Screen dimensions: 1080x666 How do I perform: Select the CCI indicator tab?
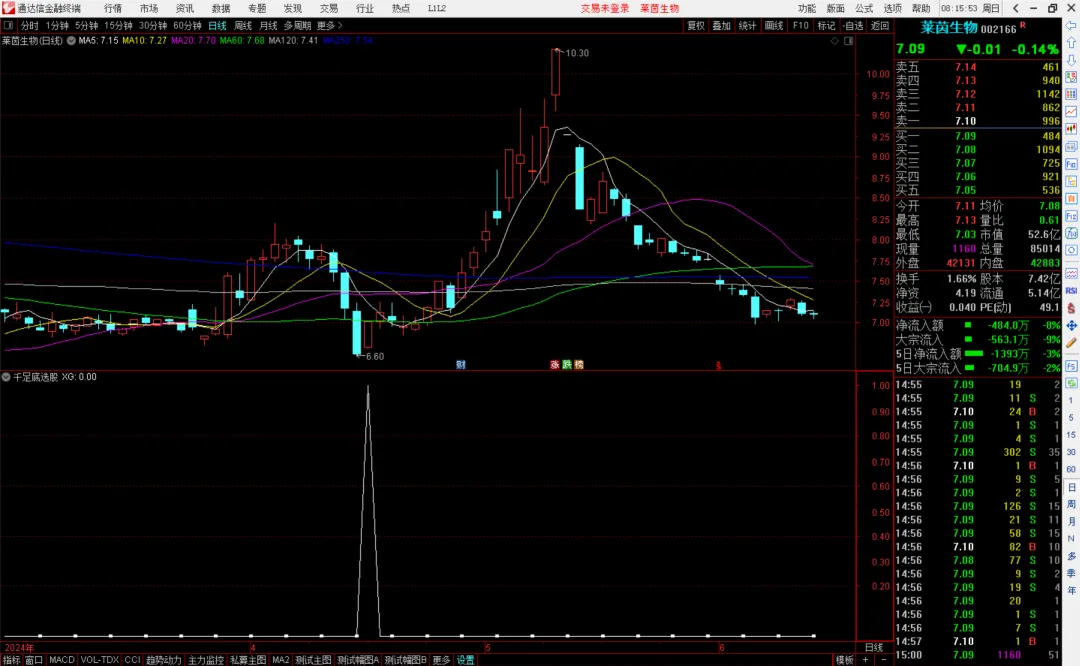pyautogui.click(x=132, y=660)
